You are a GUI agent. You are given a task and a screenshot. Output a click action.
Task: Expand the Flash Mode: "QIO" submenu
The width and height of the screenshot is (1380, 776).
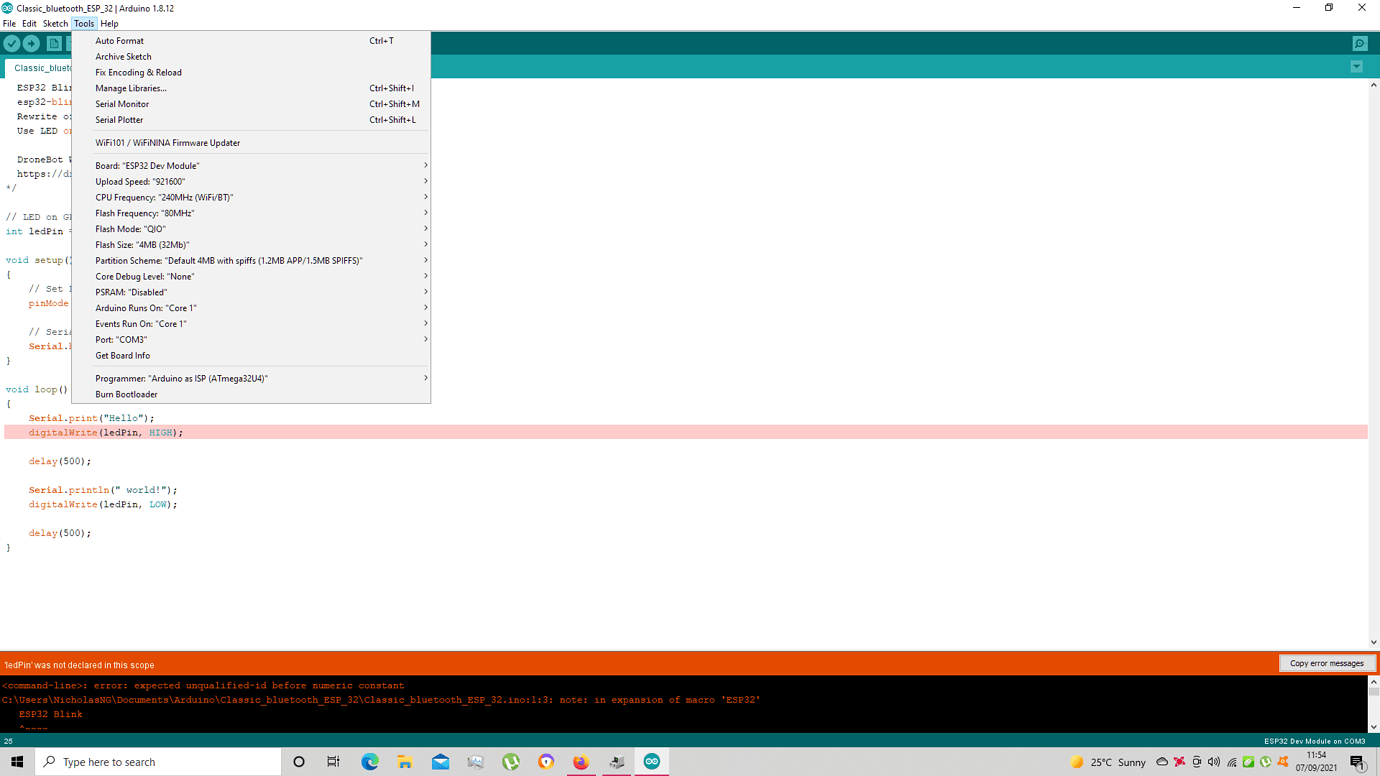click(252, 228)
